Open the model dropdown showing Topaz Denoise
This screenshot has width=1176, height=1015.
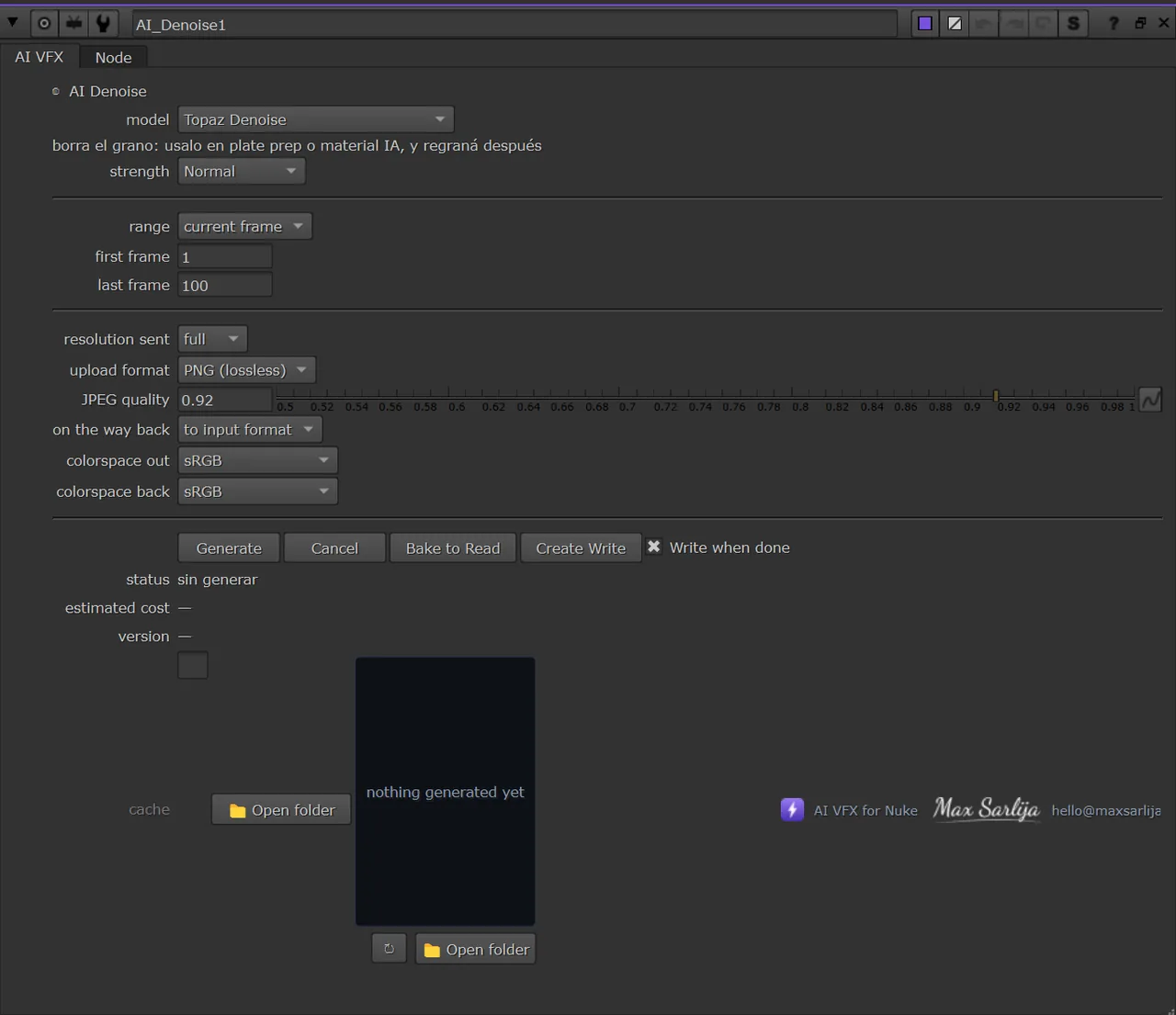[x=315, y=119]
